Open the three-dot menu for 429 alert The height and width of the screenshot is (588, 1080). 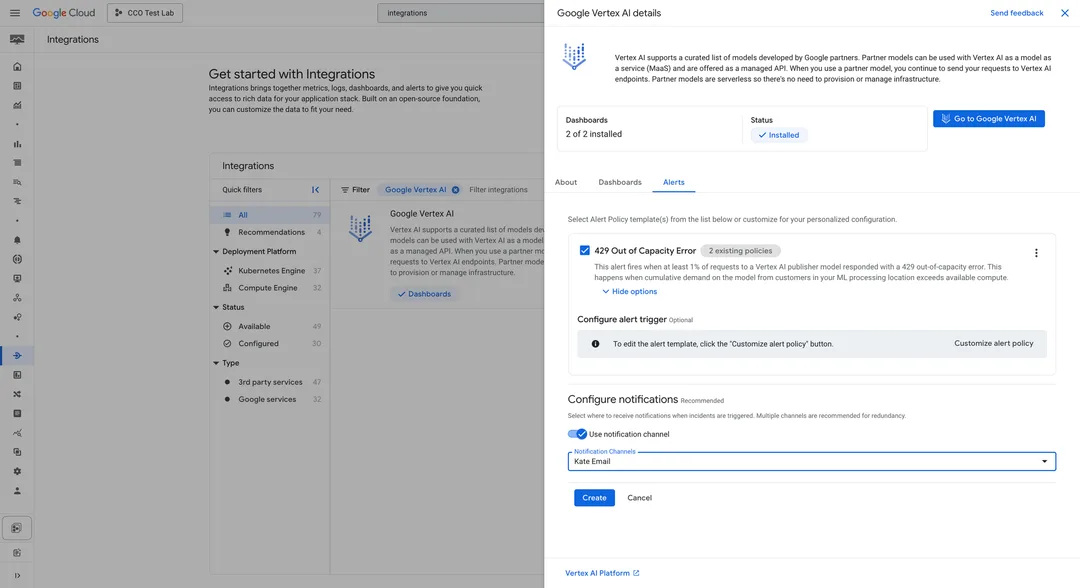click(x=1036, y=253)
